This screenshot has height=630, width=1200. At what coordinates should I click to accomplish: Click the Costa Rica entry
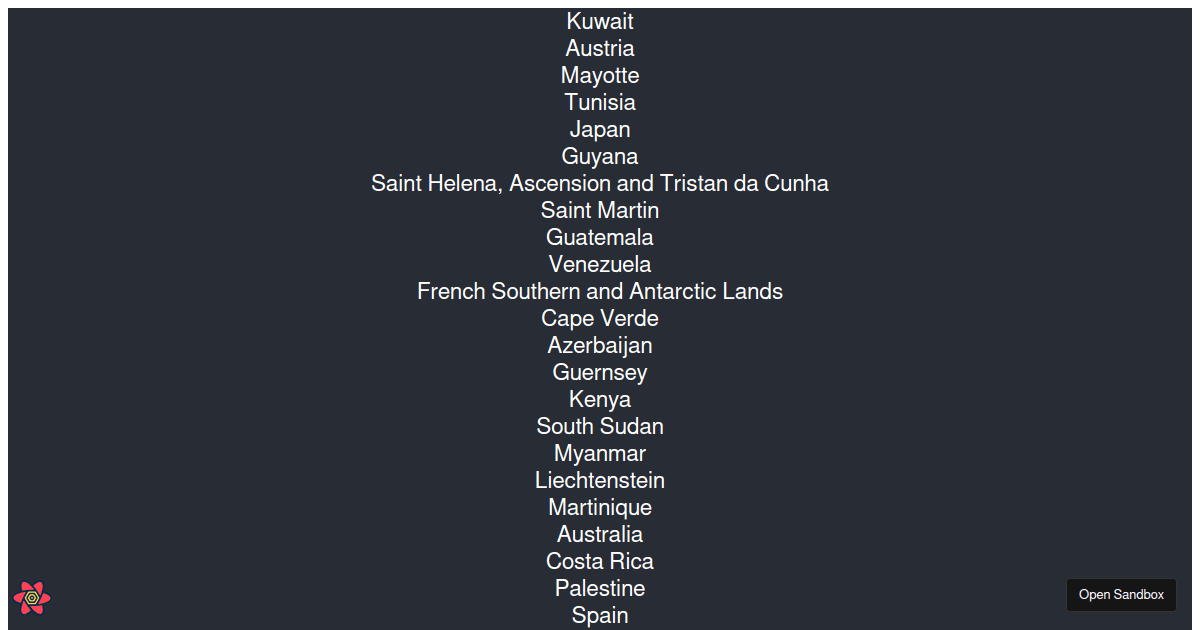click(600, 561)
